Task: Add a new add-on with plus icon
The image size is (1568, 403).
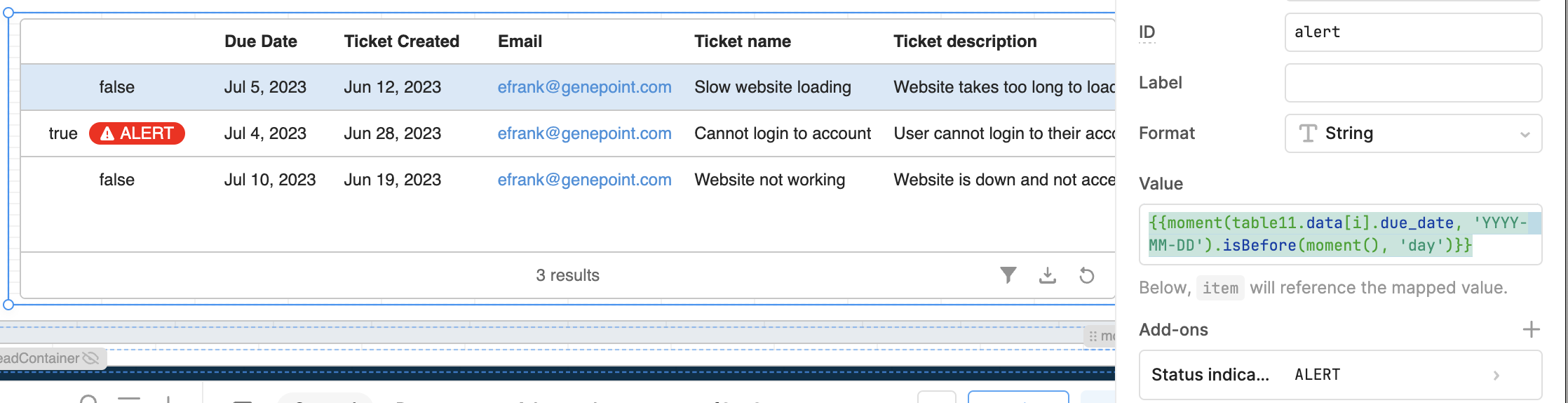Action: (x=1532, y=329)
